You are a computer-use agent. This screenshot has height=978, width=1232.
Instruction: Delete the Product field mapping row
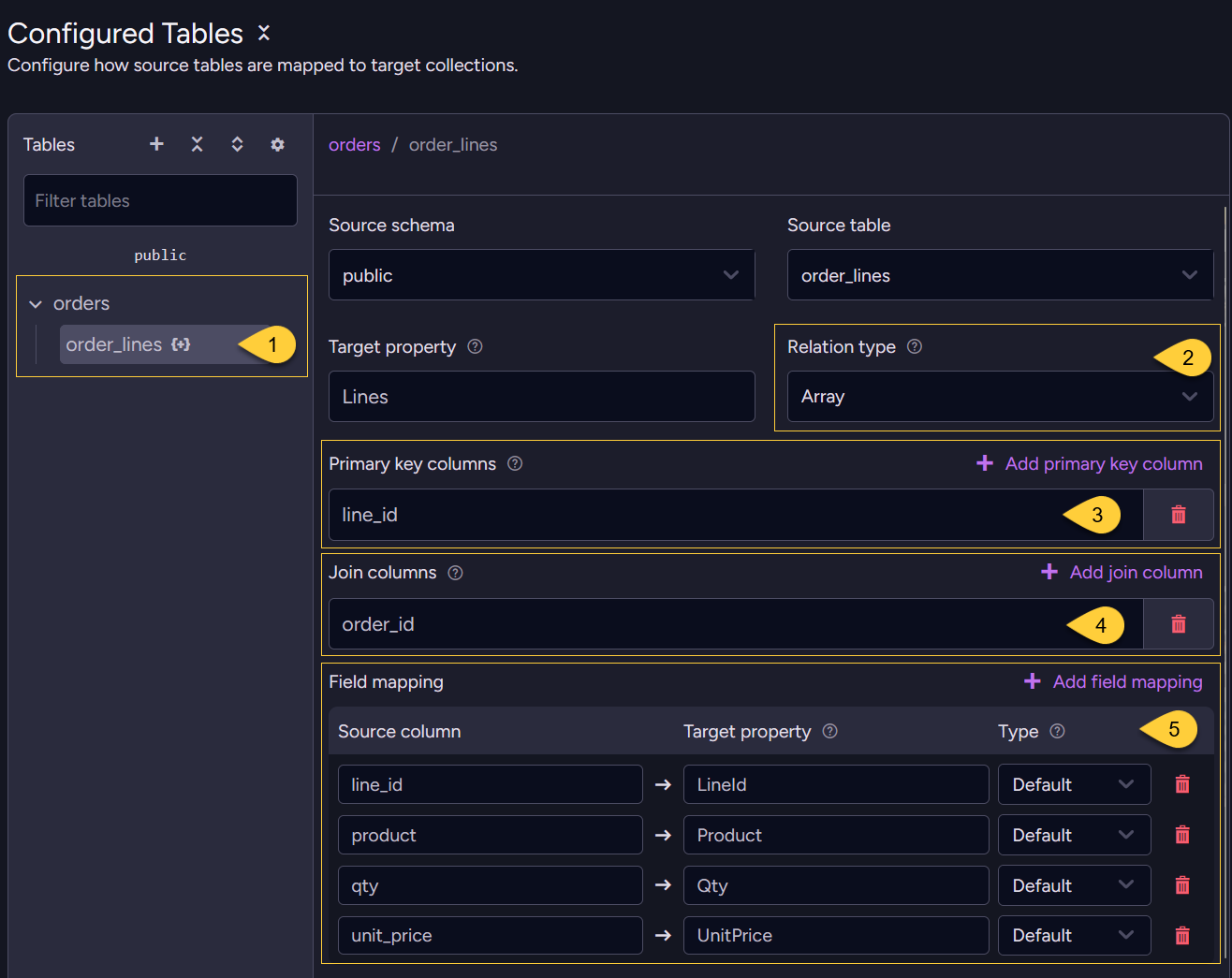click(x=1182, y=835)
